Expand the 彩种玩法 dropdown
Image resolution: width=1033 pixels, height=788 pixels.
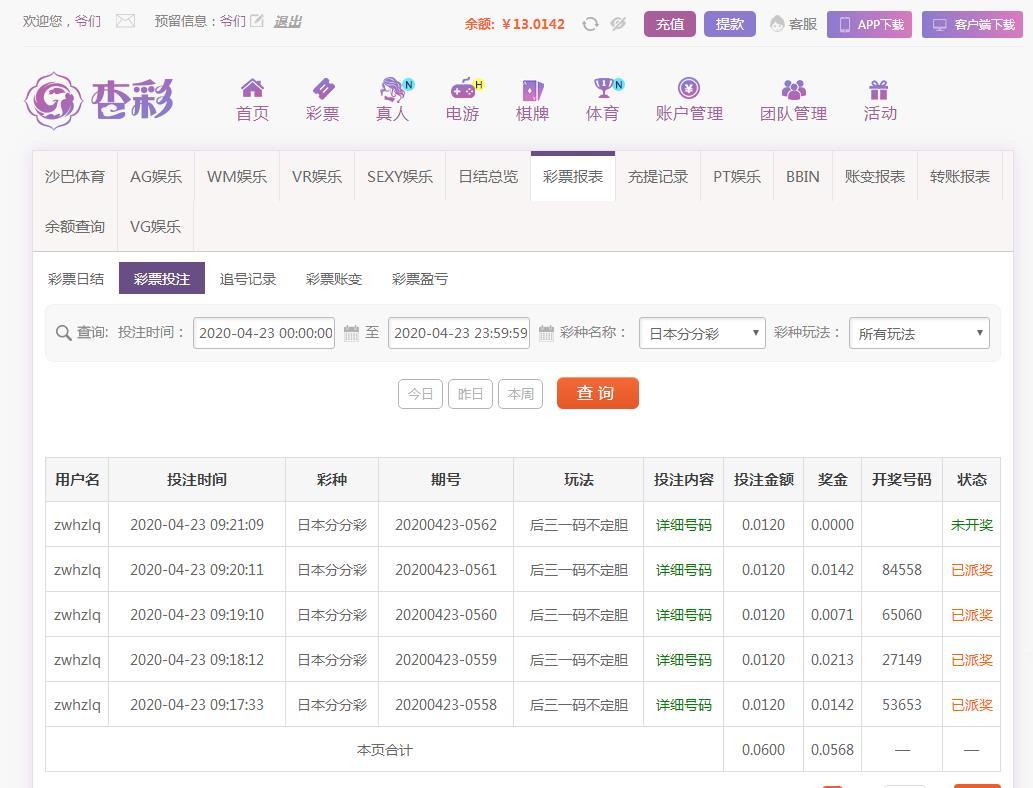(919, 333)
